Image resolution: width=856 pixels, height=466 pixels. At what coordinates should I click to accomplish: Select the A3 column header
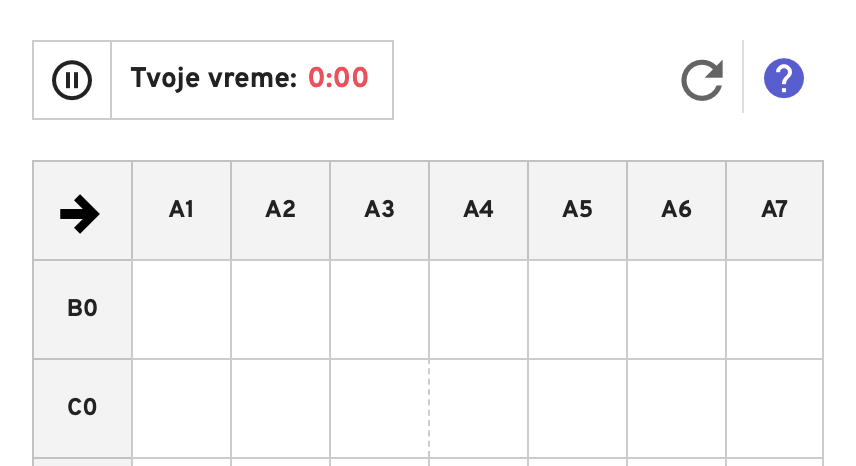pyautogui.click(x=379, y=211)
